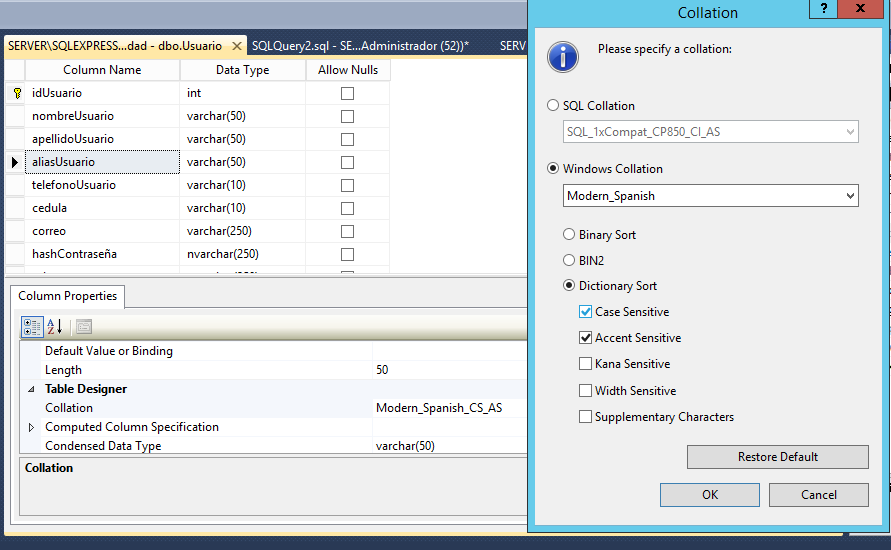
Task: Toggle Allow Nulls for nombreUsuario
Action: pyautogui.click(x=347, y=116)
